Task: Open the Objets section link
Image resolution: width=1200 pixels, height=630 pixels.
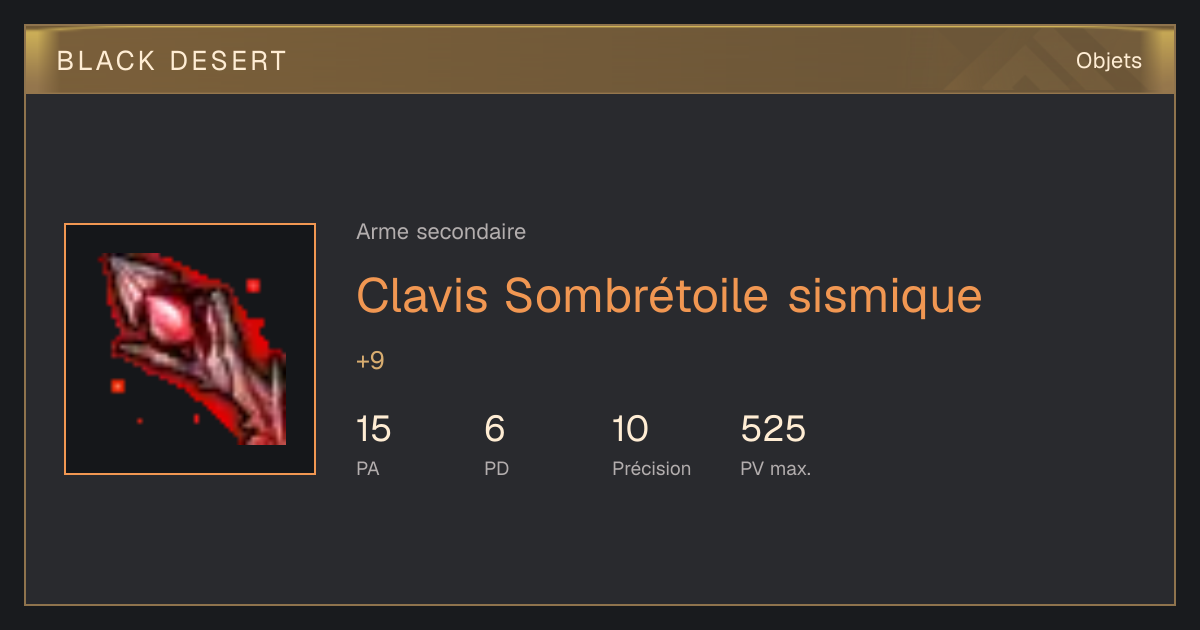Action: tap(1108, 61)
